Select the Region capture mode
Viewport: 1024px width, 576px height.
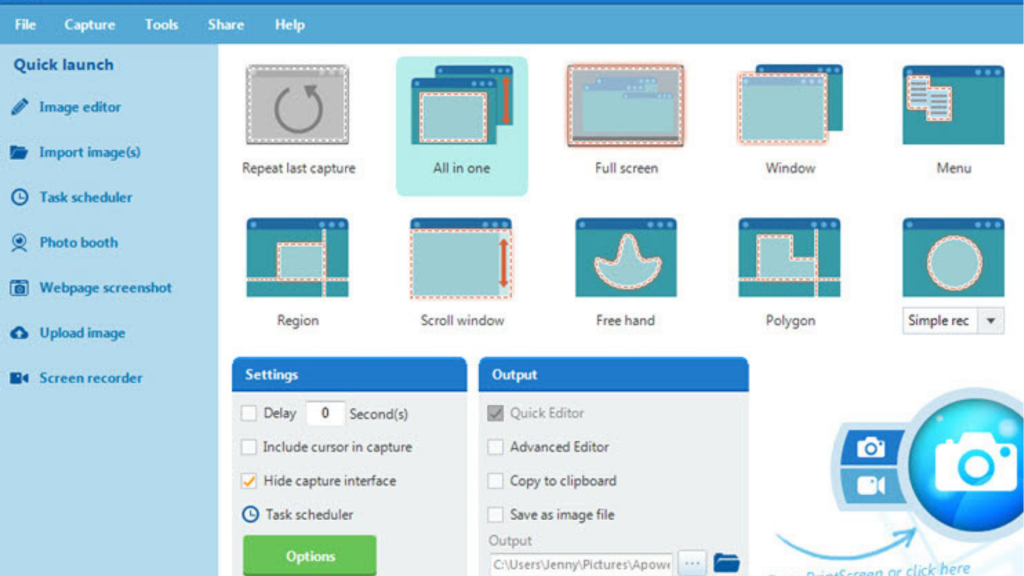[297, 257]
